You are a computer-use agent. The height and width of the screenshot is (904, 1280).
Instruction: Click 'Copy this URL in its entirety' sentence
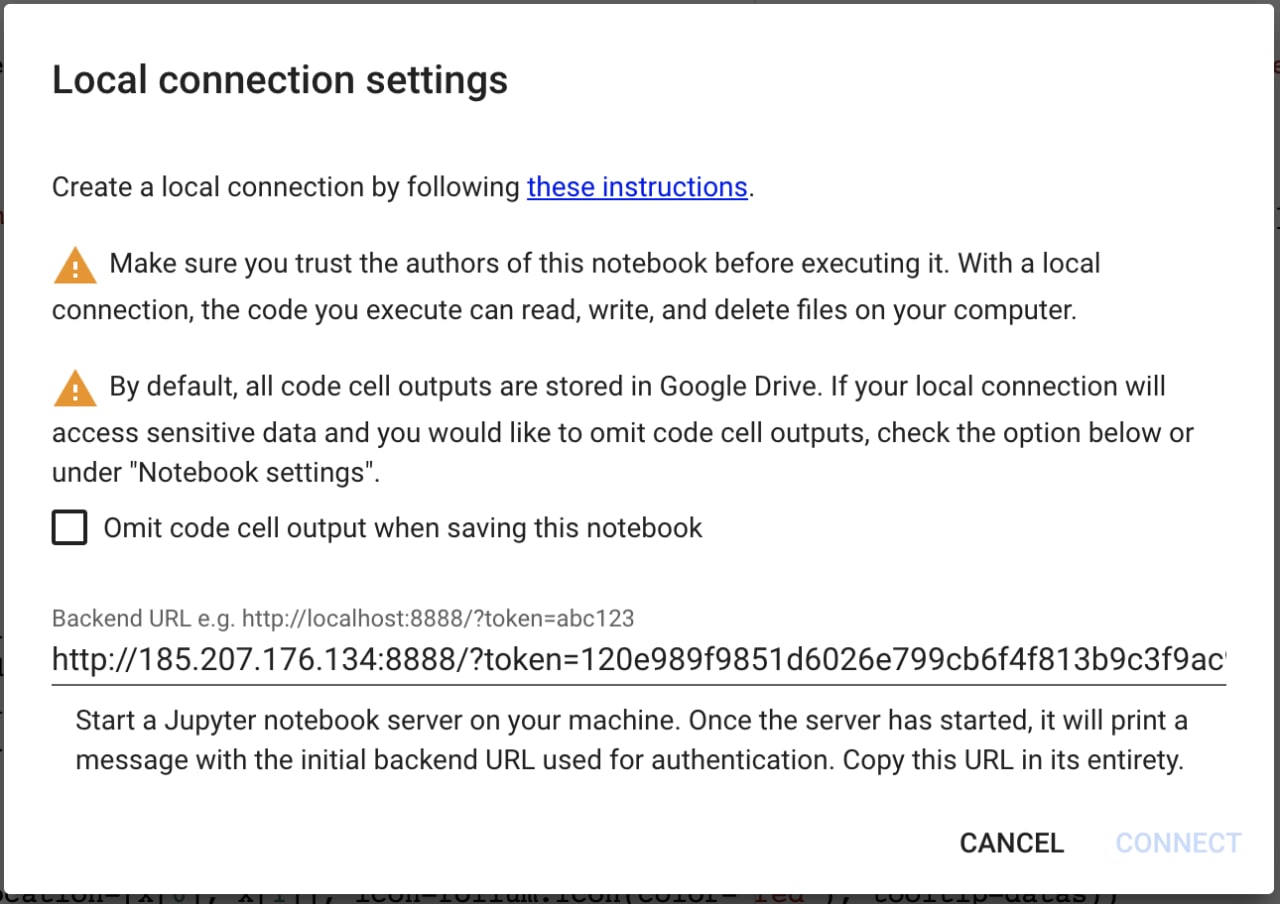pos(1013,760)
